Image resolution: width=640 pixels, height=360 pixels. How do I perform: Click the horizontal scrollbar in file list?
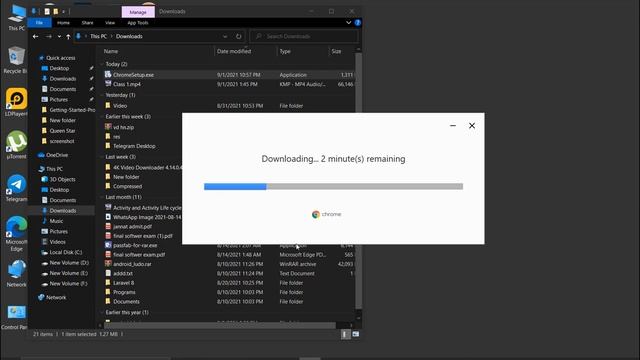pos(220,326)
